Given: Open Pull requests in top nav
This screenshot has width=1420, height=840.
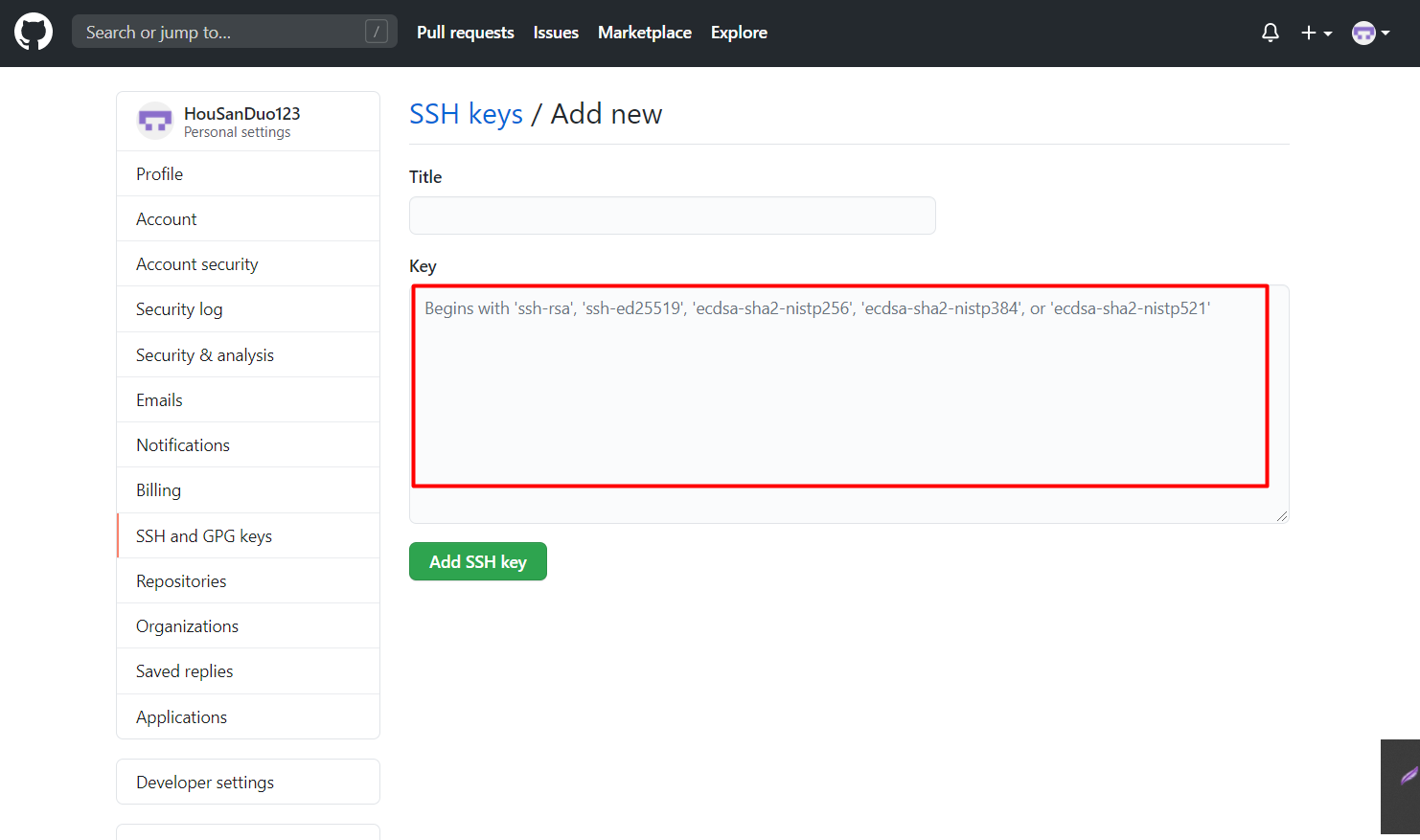Looking at the screenshot, I should [x=466, y=33].
